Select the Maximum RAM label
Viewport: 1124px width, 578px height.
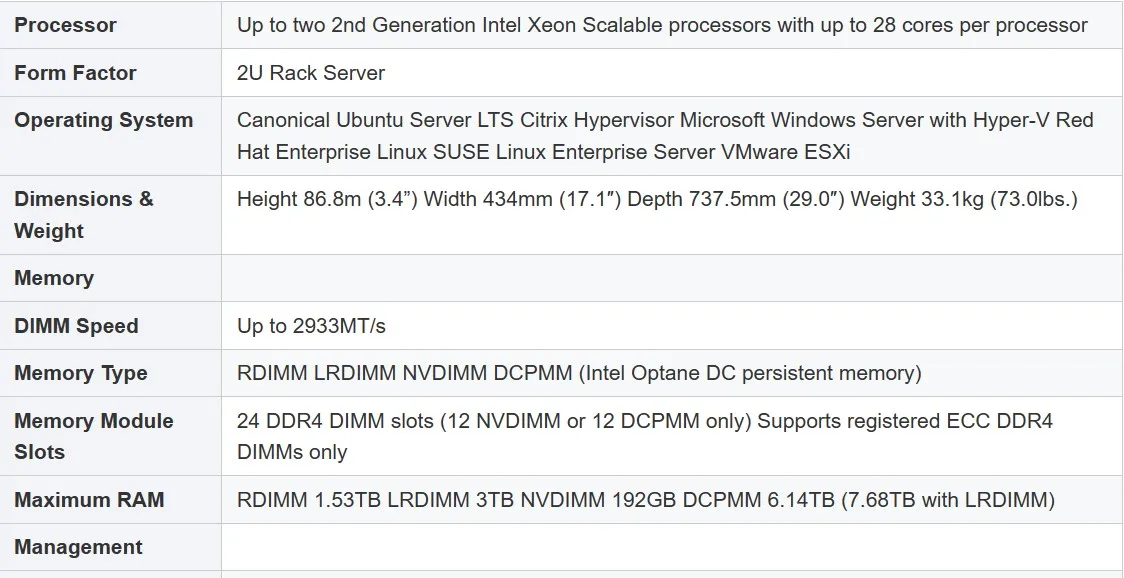pyautogui.click(x=89, y=500)
